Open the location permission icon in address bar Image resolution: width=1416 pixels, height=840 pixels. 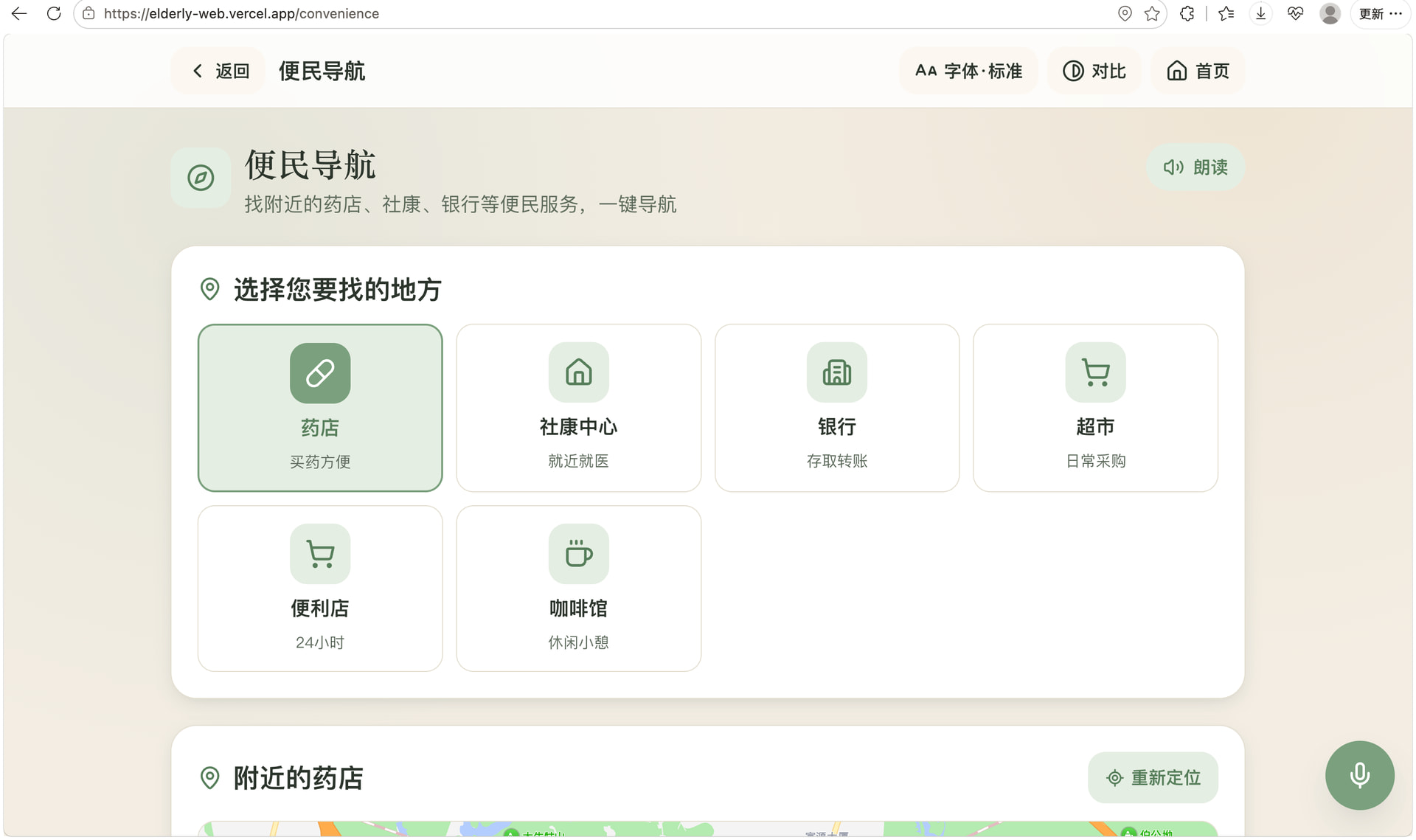click(1125, 13)
